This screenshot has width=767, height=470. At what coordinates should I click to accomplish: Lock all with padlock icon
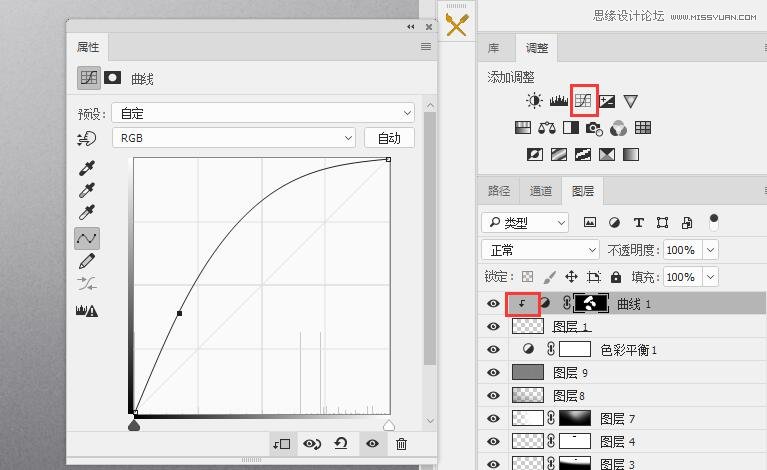(616, 277)
